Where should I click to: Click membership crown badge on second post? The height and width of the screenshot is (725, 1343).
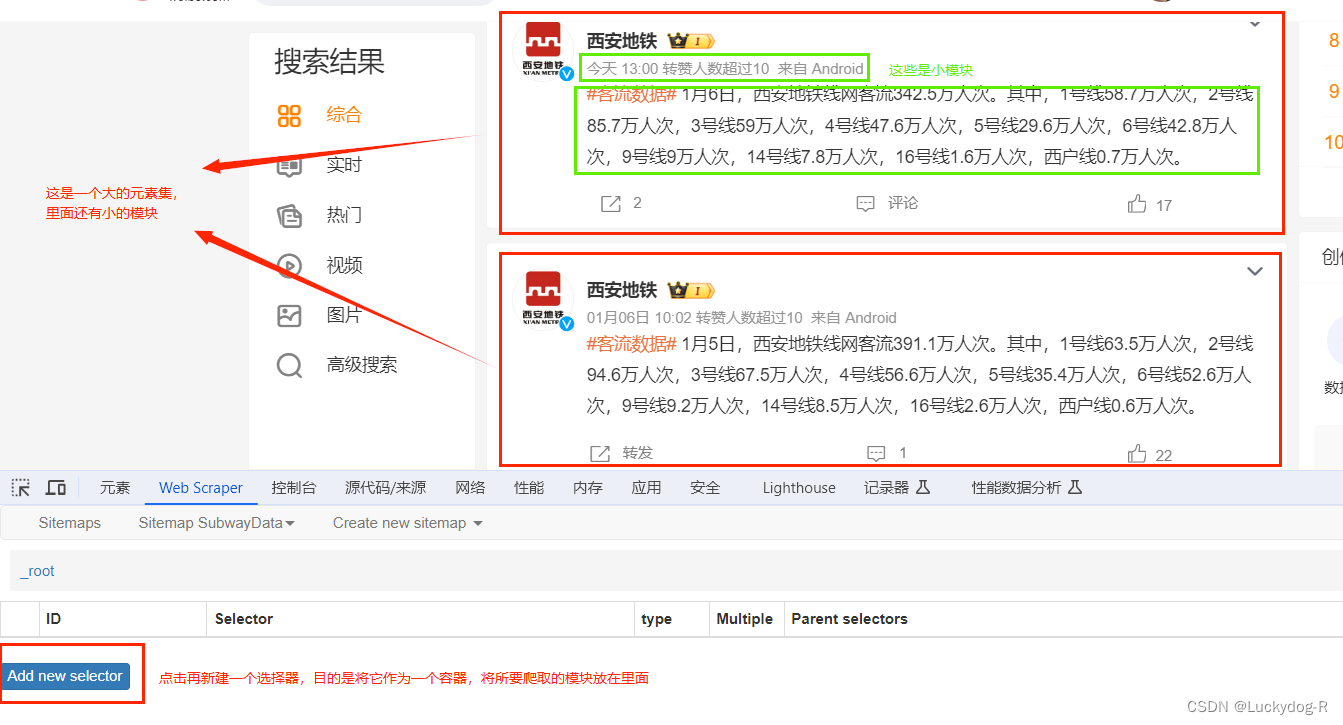pyautogui.click(x=691, y=290)
